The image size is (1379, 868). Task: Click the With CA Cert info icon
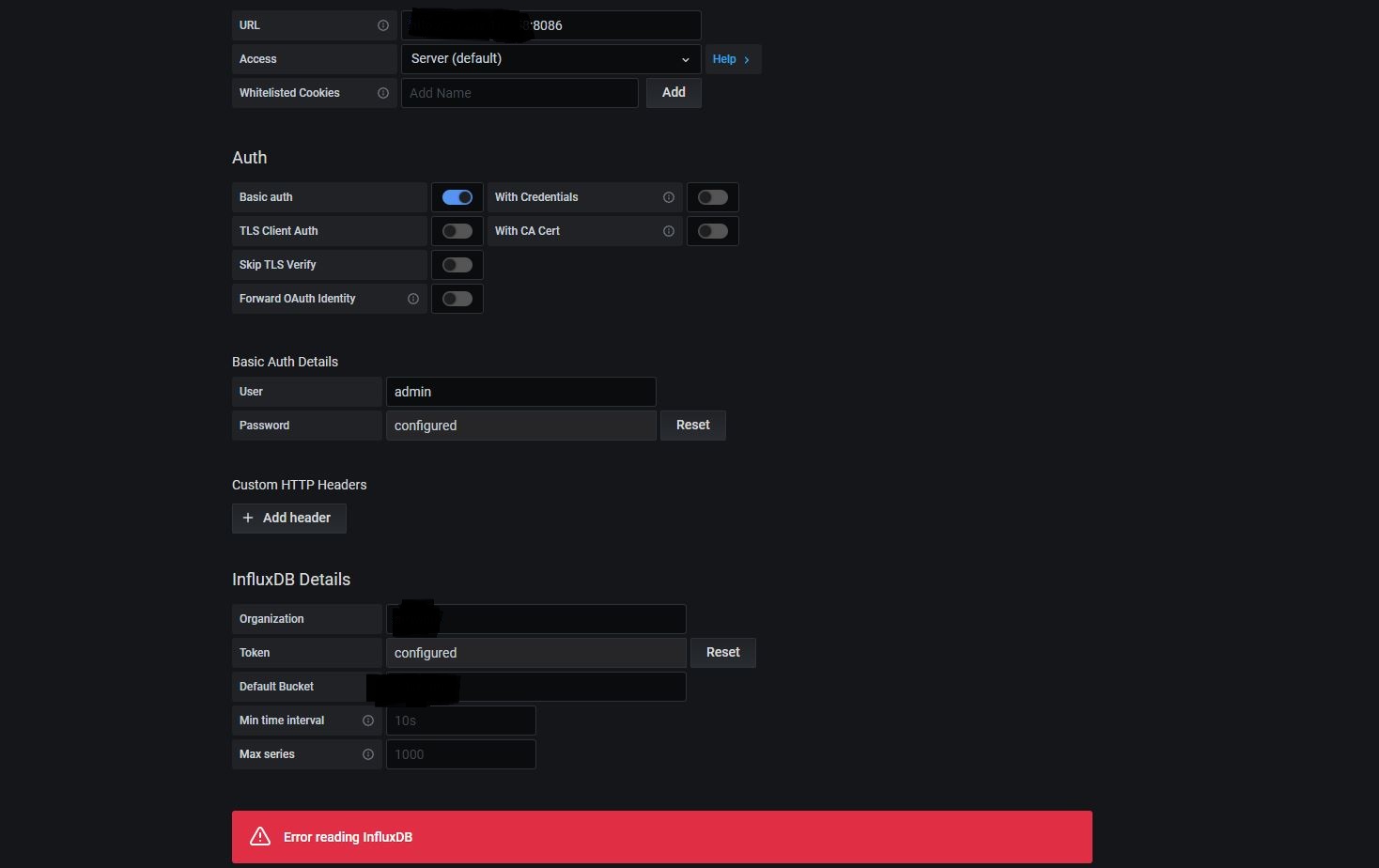click(668, 230)
